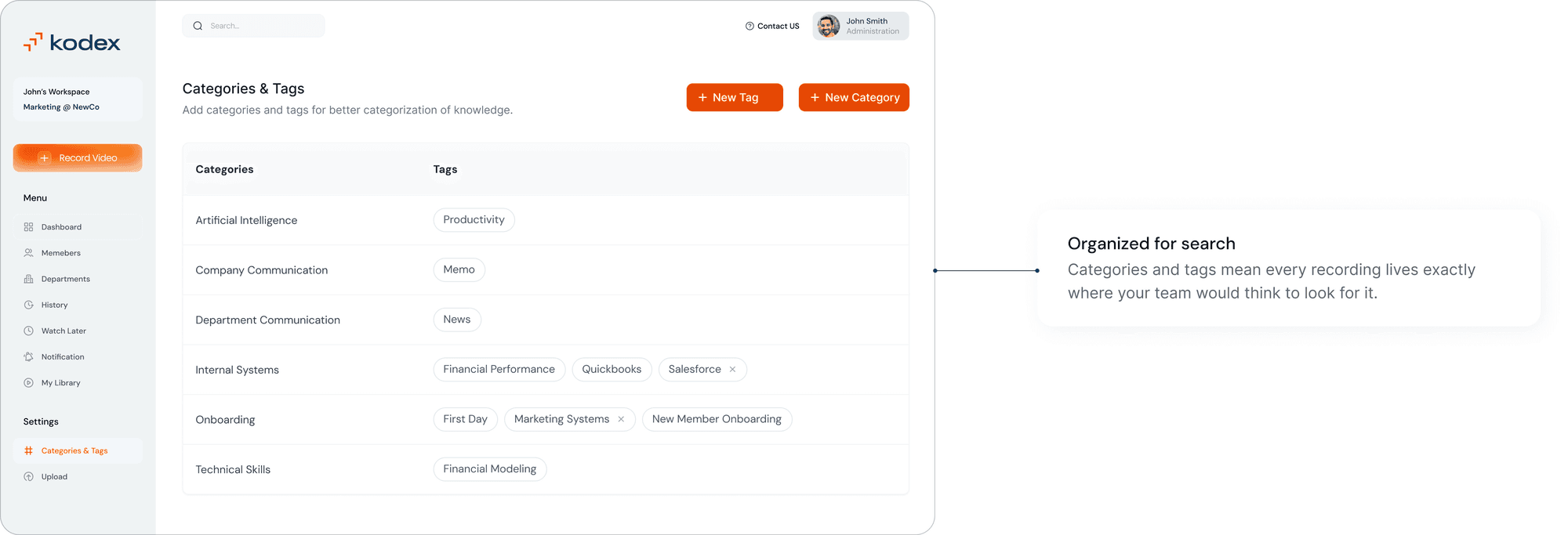Click the search magnifier icon

[198, 26]
